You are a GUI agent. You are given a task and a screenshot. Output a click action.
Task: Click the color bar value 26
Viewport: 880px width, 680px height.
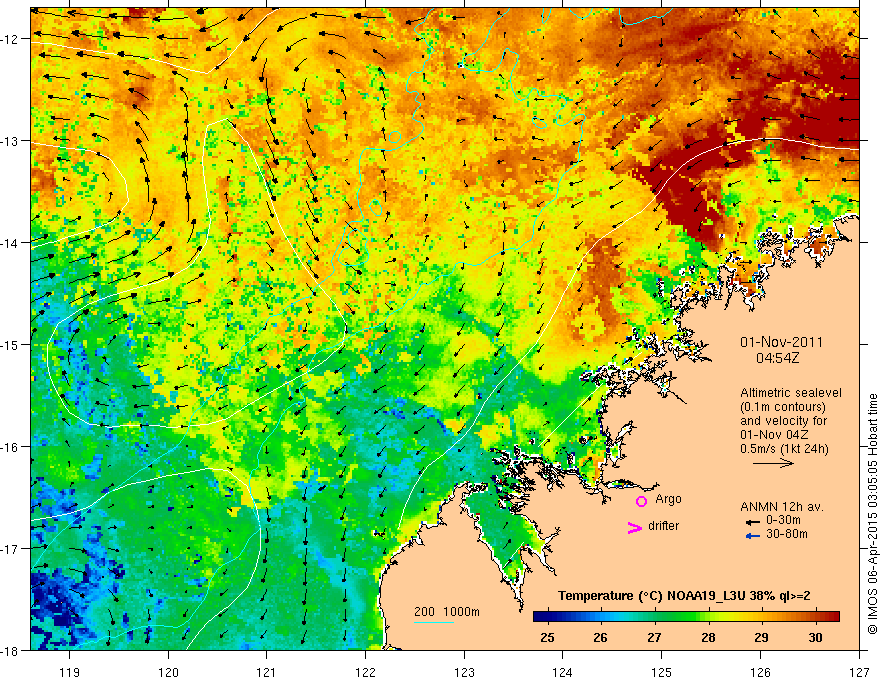(x=601, y=637)
